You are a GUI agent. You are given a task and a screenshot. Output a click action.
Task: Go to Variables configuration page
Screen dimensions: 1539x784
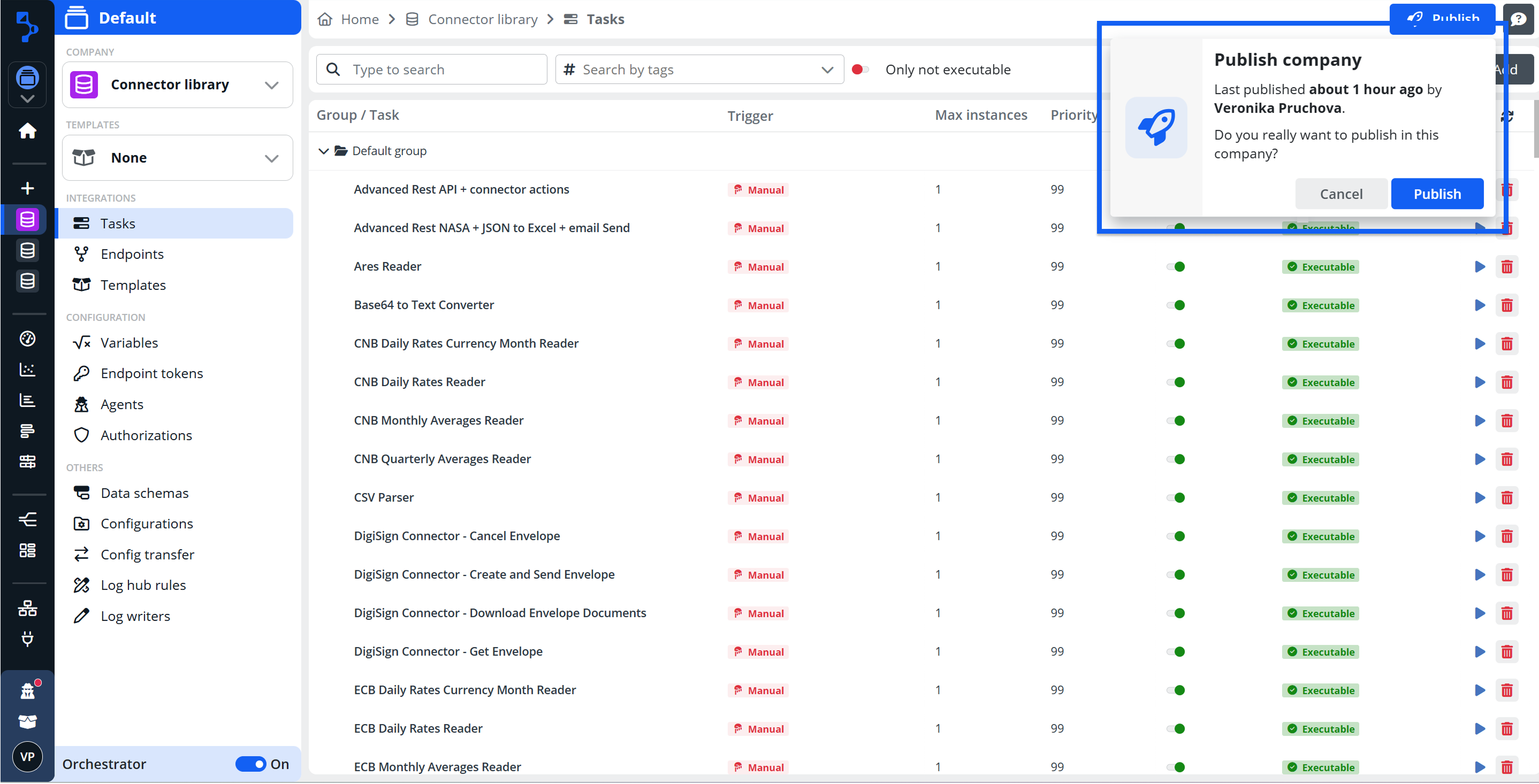[129, 343]
